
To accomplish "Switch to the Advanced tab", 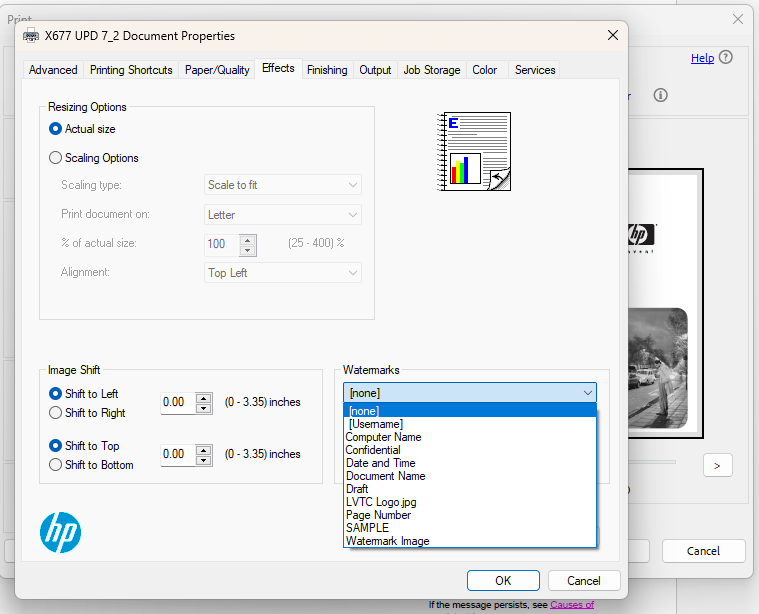I will tap(53, 70).
